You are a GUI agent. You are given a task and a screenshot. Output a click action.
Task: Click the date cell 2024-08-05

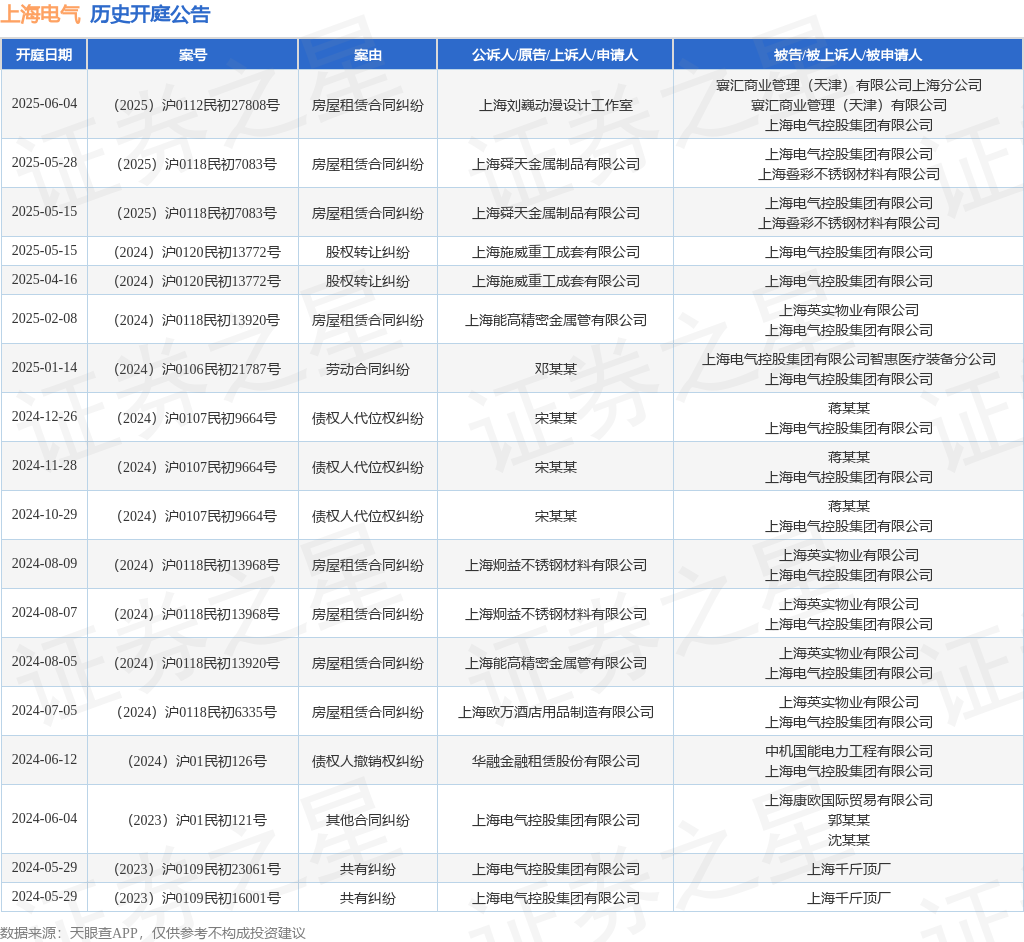tap(44, 662)
